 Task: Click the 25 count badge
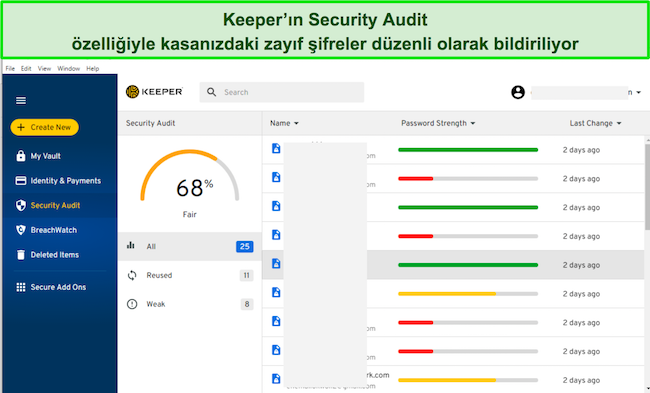[245, 246]
